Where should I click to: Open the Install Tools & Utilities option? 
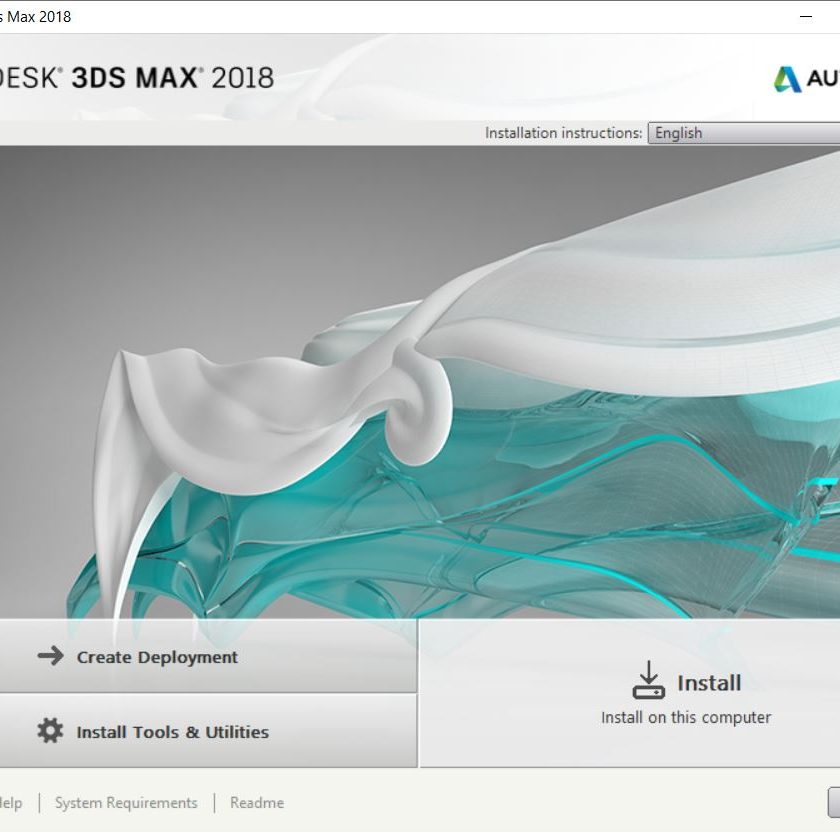[x=208, y=731]
